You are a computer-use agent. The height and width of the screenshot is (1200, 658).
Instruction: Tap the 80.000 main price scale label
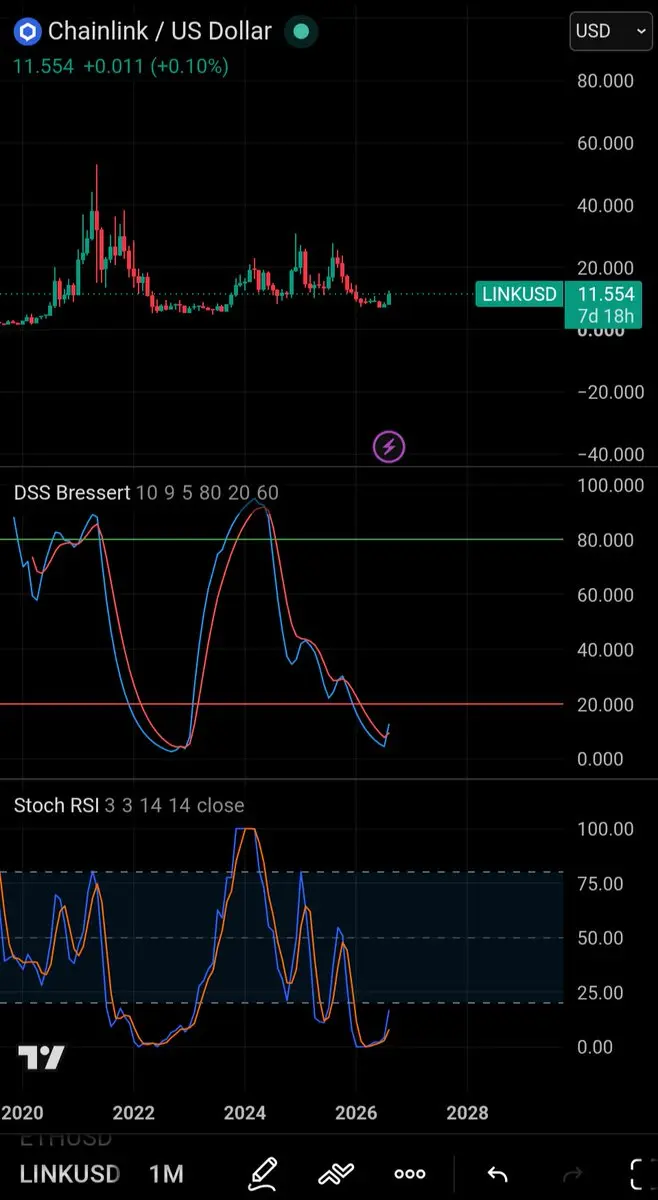click(x=606, y=81)
